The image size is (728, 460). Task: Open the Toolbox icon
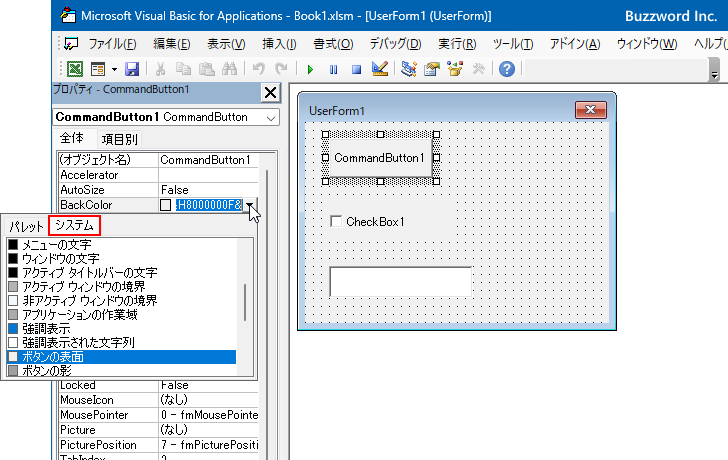point(478,69)
